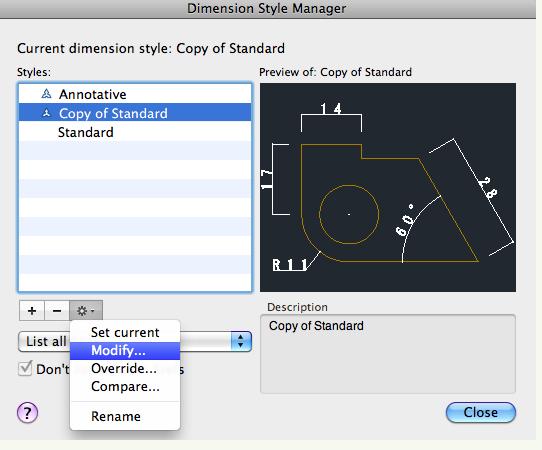Toggle the Don't list checkbox
Screen dimensions: 542x450
click(x=25, y=368)
